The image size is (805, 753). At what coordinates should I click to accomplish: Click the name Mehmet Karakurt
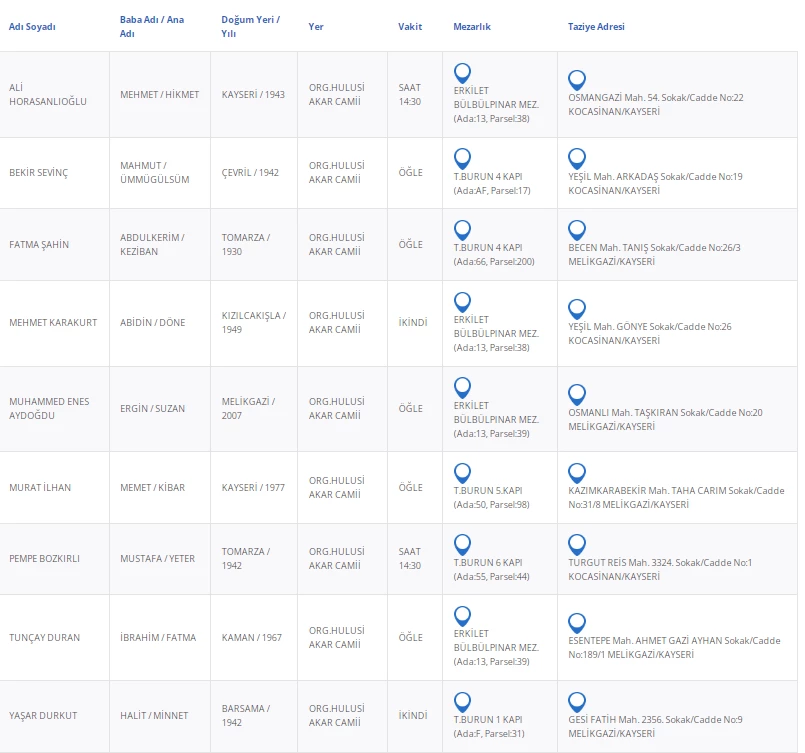pyautogui.click(x=53, y=323)
